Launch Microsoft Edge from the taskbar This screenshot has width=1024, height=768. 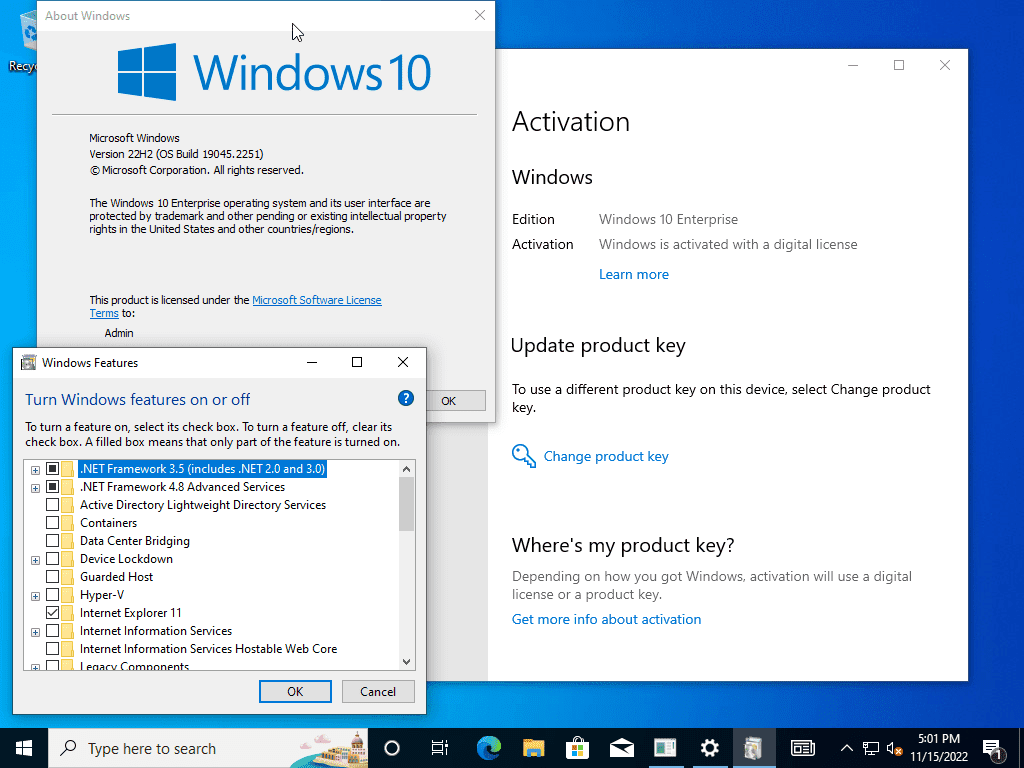point(488,748)
